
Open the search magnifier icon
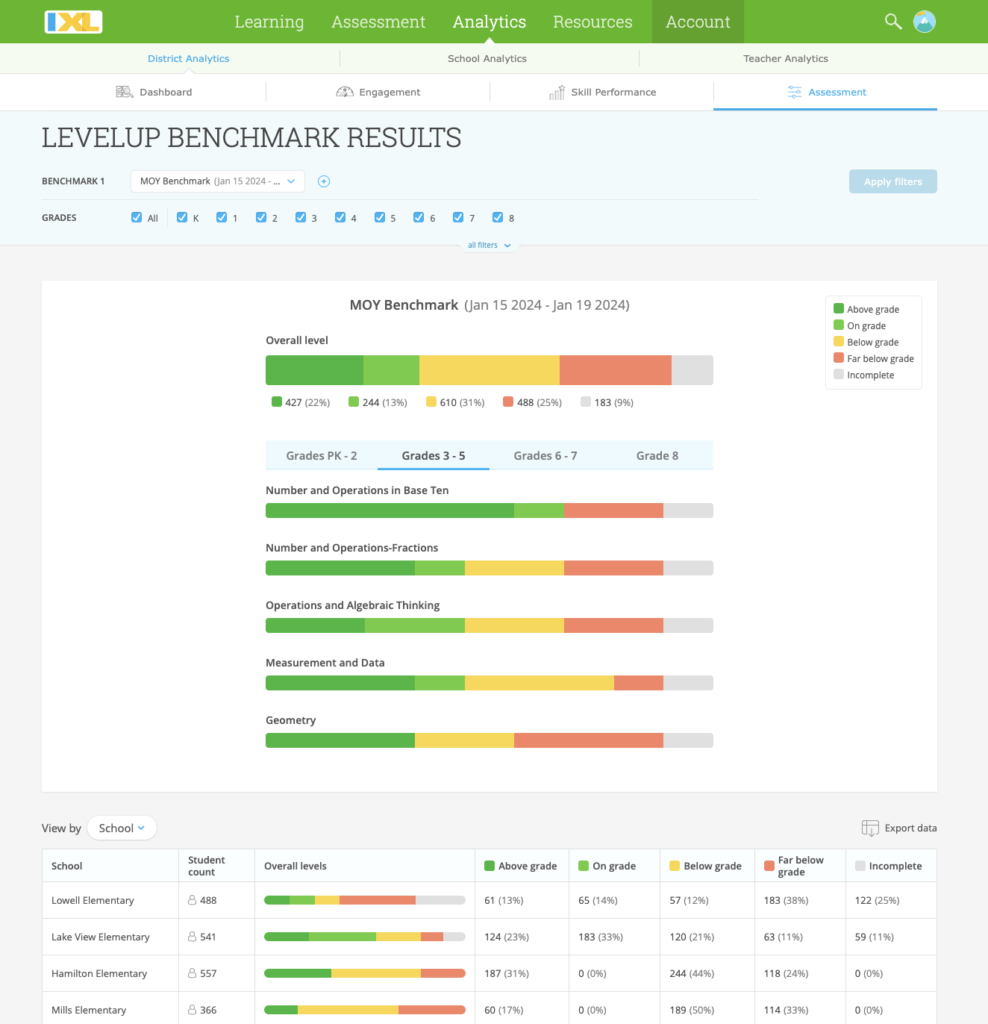(x=893, y=21)
